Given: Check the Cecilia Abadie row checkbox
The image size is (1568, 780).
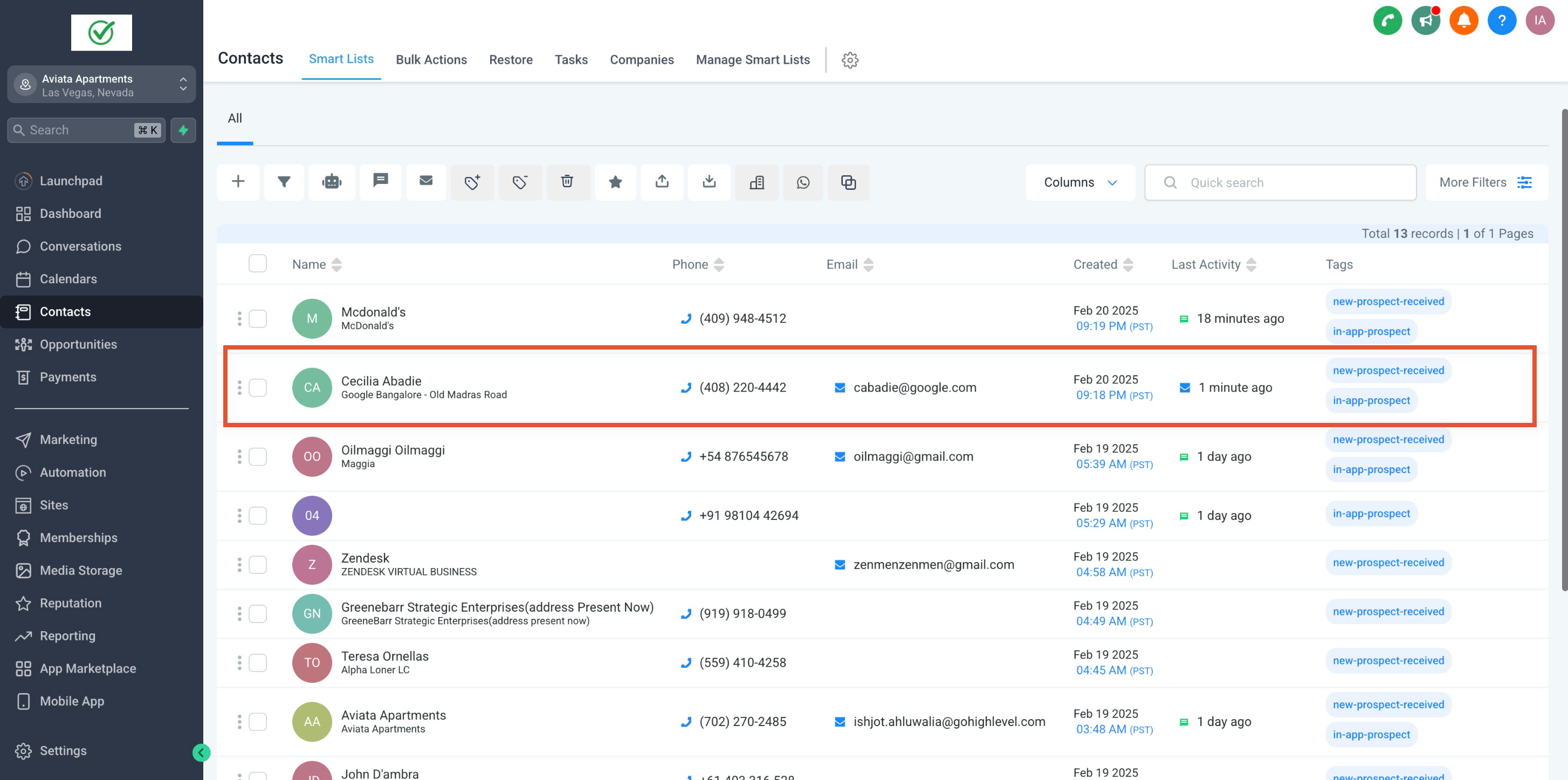Looking at the screenshot, I should click(258, 388).
